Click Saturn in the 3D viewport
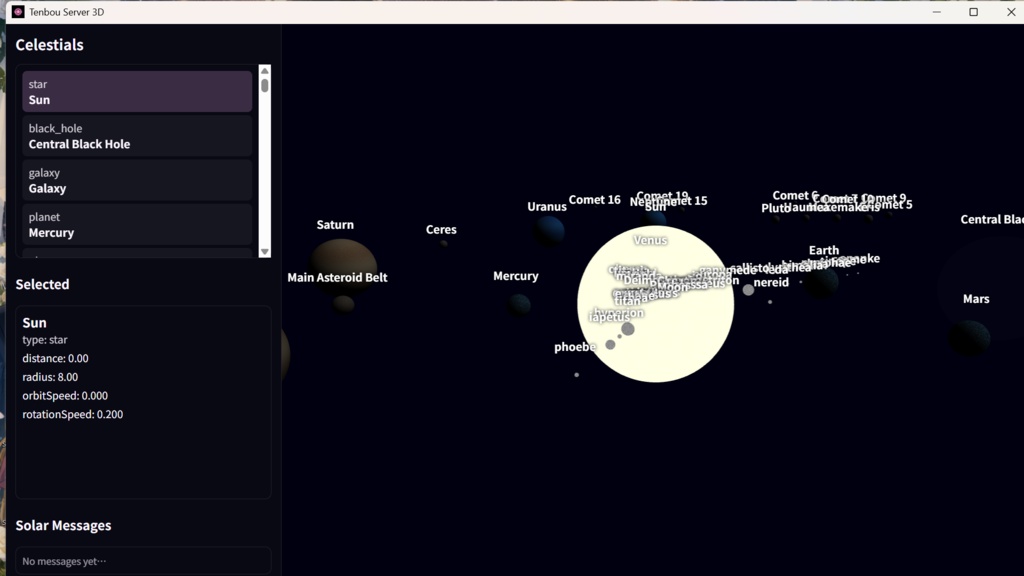Viewport: 1024px width, 576px height. point(335,224)
